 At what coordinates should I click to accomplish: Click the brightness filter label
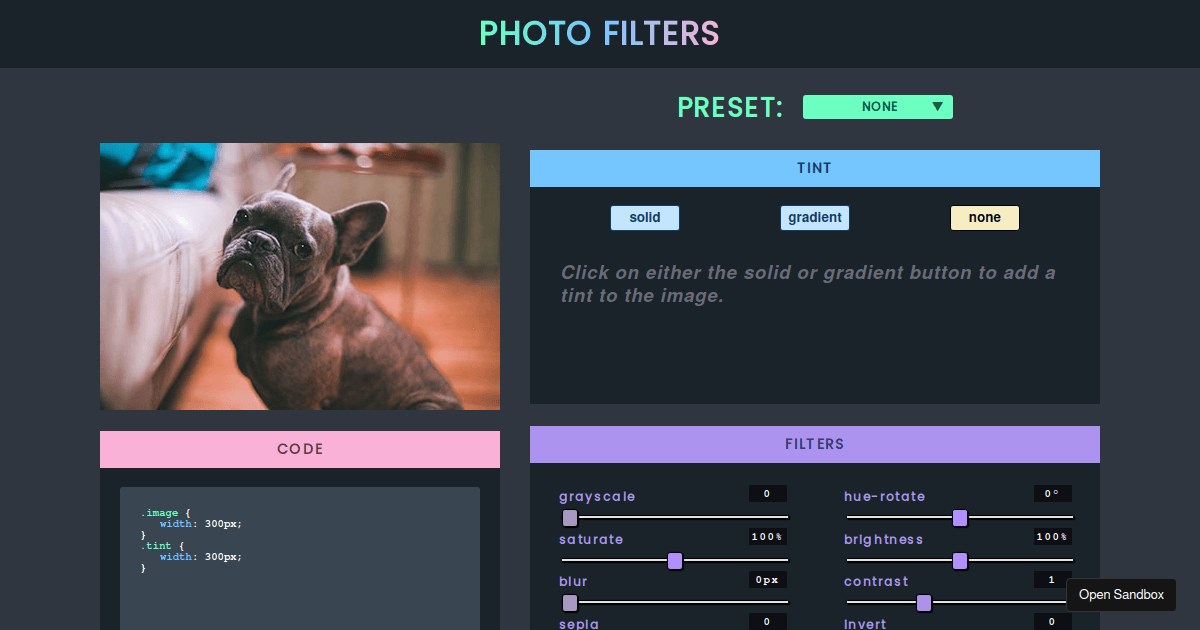pyautogui.click(x=884, y=540)
